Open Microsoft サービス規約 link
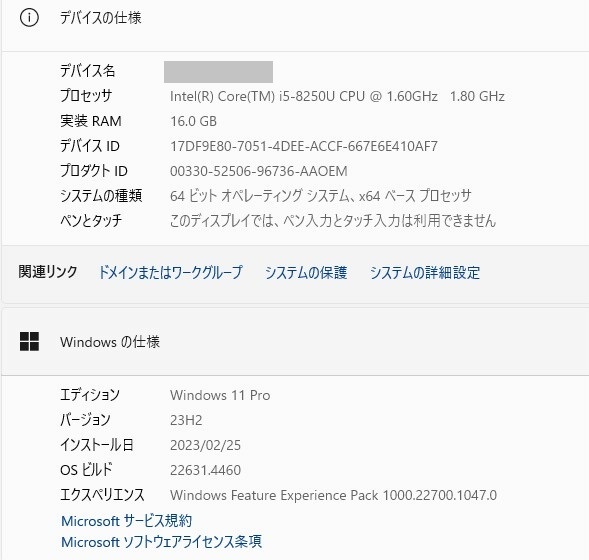The height and width of the screenshot is (560, 589). 126,521
